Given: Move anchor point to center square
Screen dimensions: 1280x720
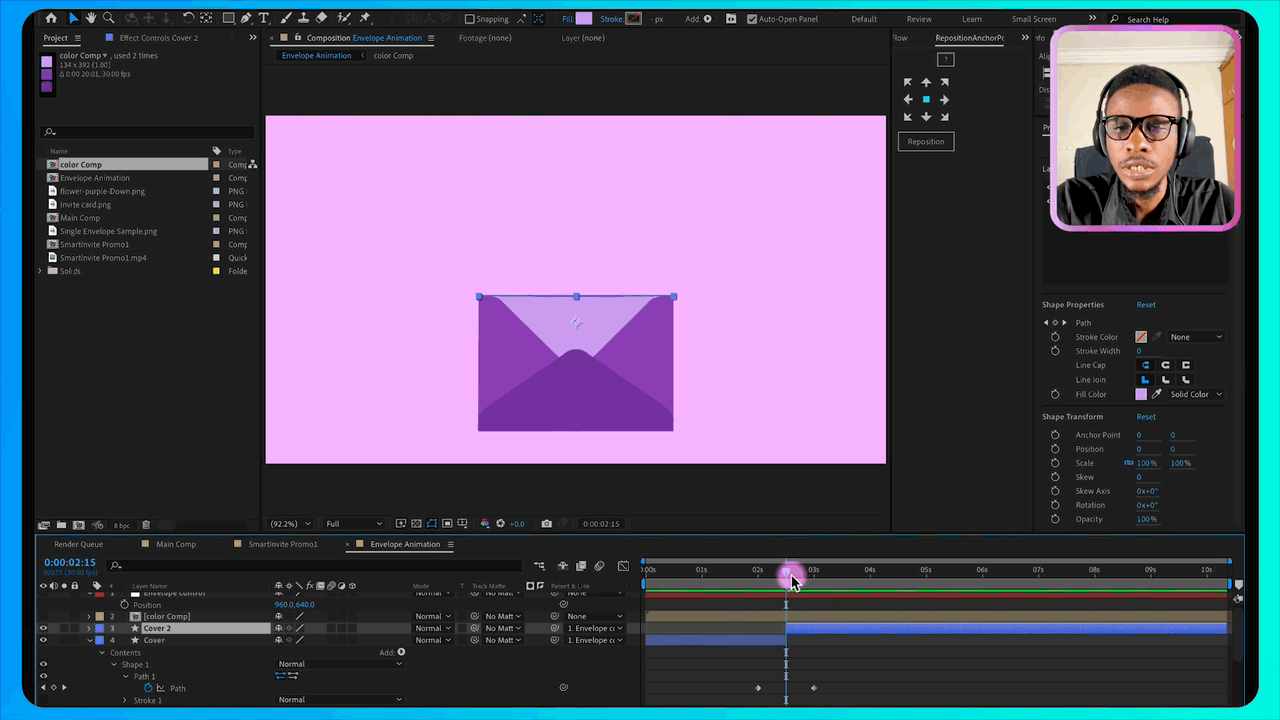Looking at the screenshot, I should (926, 99).
